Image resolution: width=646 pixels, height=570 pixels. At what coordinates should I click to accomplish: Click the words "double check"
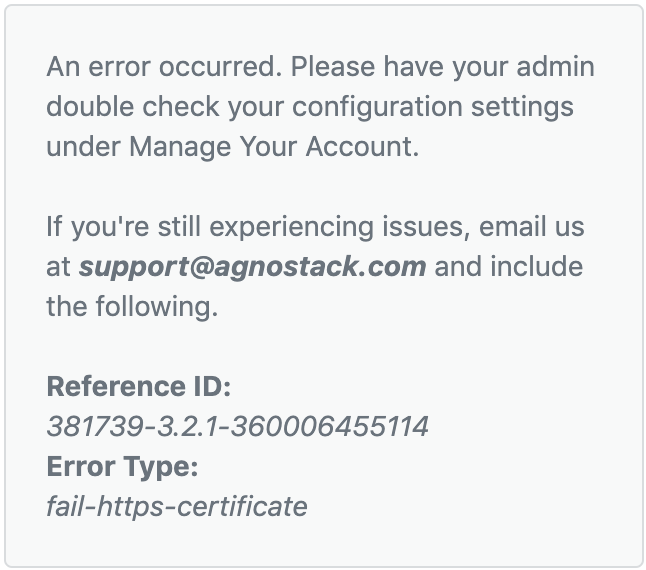click(133, 106)
